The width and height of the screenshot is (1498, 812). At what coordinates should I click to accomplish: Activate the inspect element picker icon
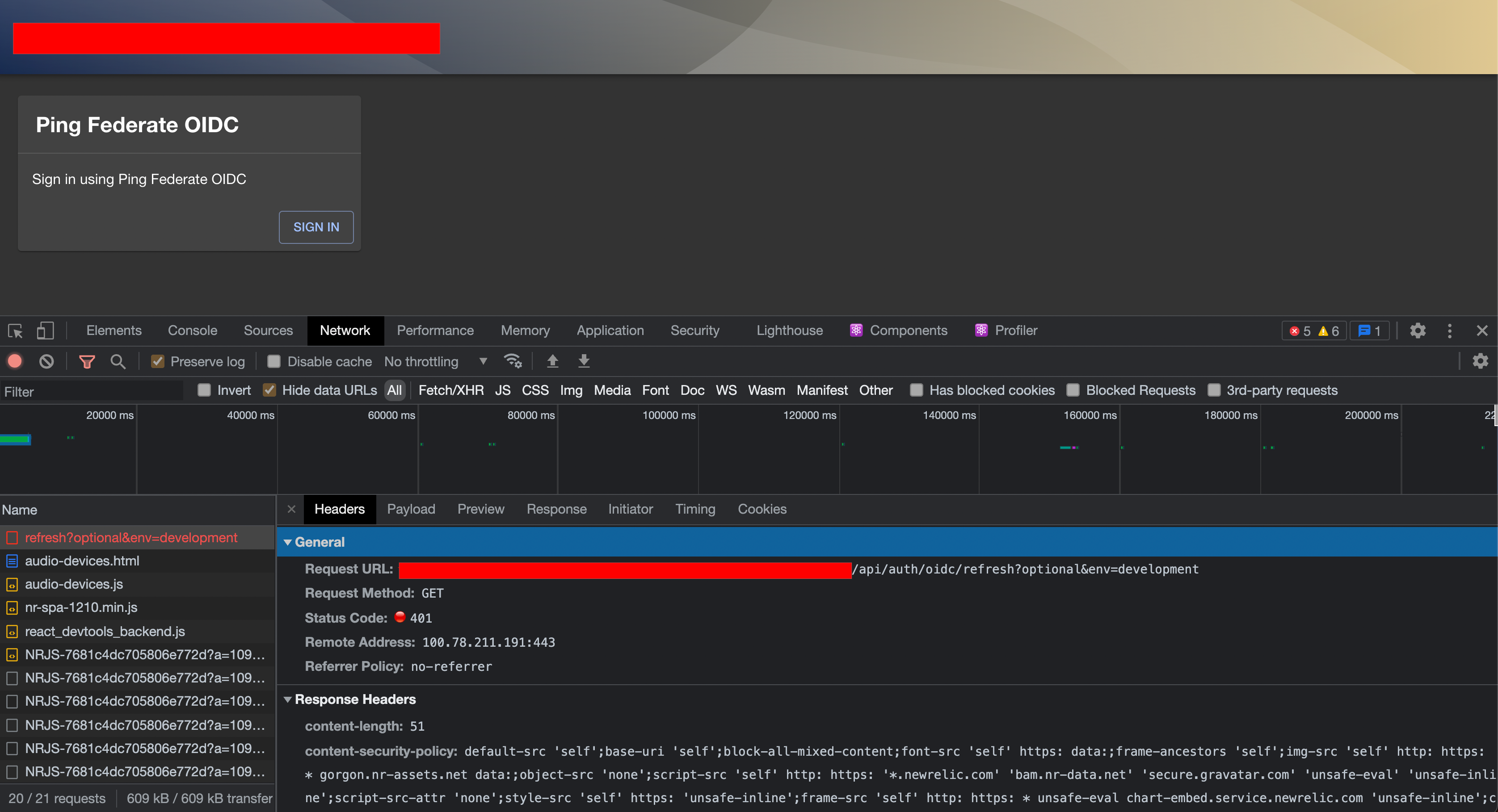coord(15,331)
